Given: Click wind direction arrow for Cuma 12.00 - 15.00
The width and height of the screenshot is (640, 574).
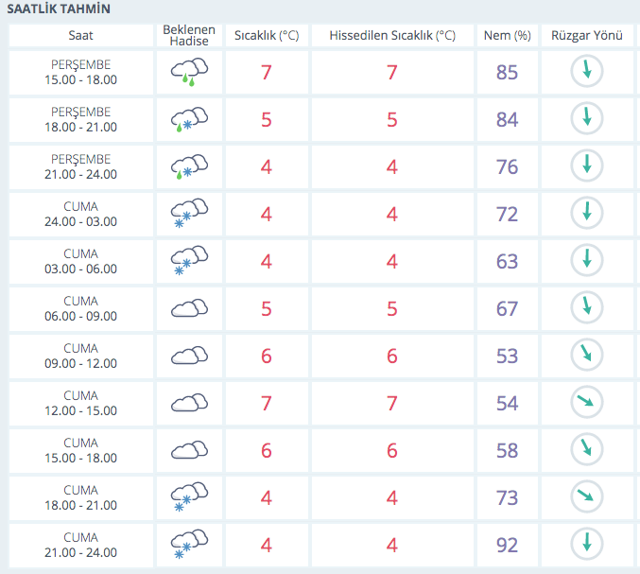Looking at the screenshot, I should [x=587, y=402].
